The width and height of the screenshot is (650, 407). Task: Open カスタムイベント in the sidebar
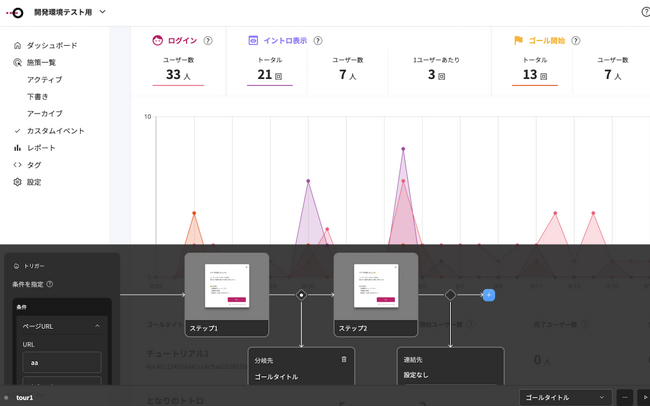pyautogui.click(x=55, y=131)
